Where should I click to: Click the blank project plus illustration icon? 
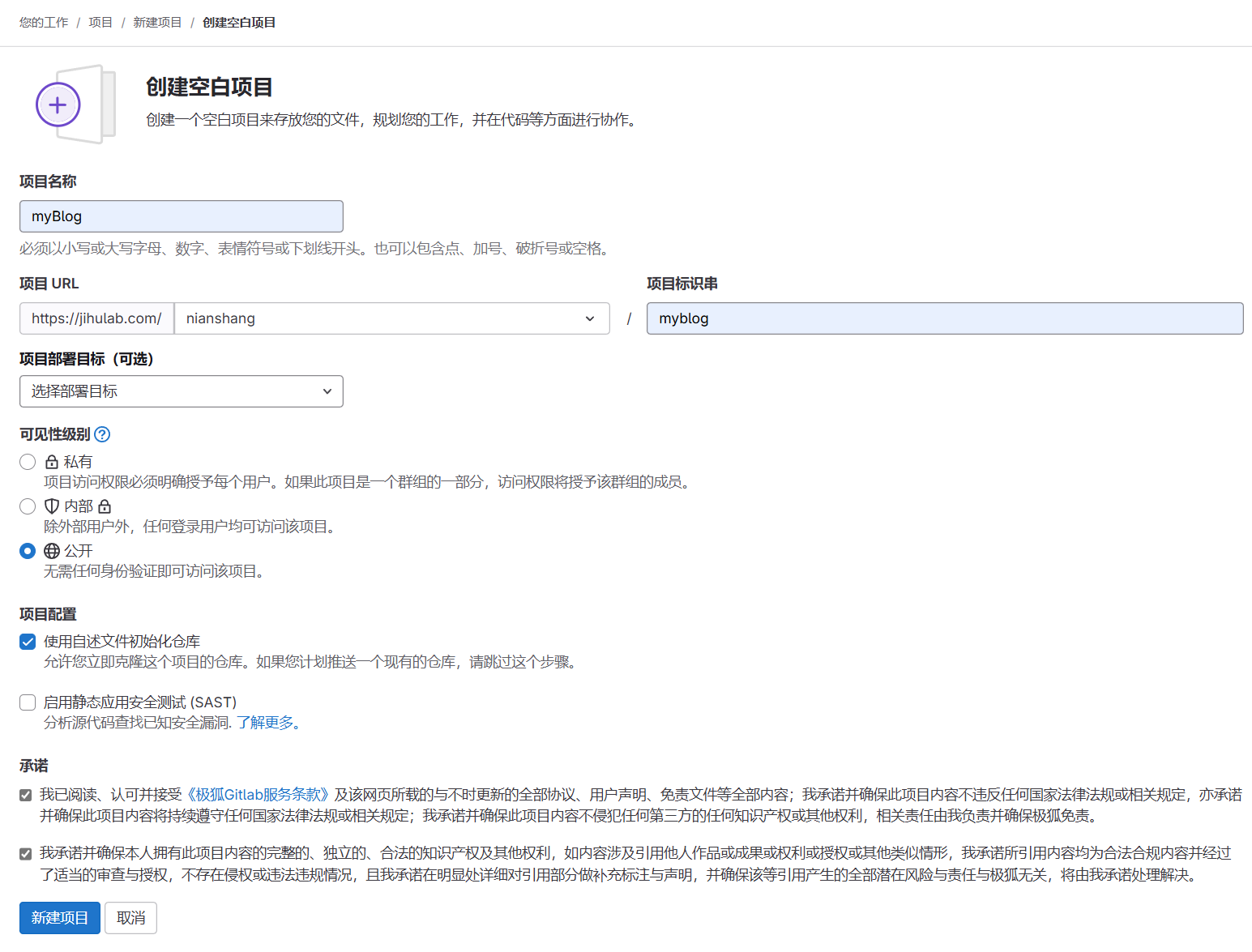point(58,104)
